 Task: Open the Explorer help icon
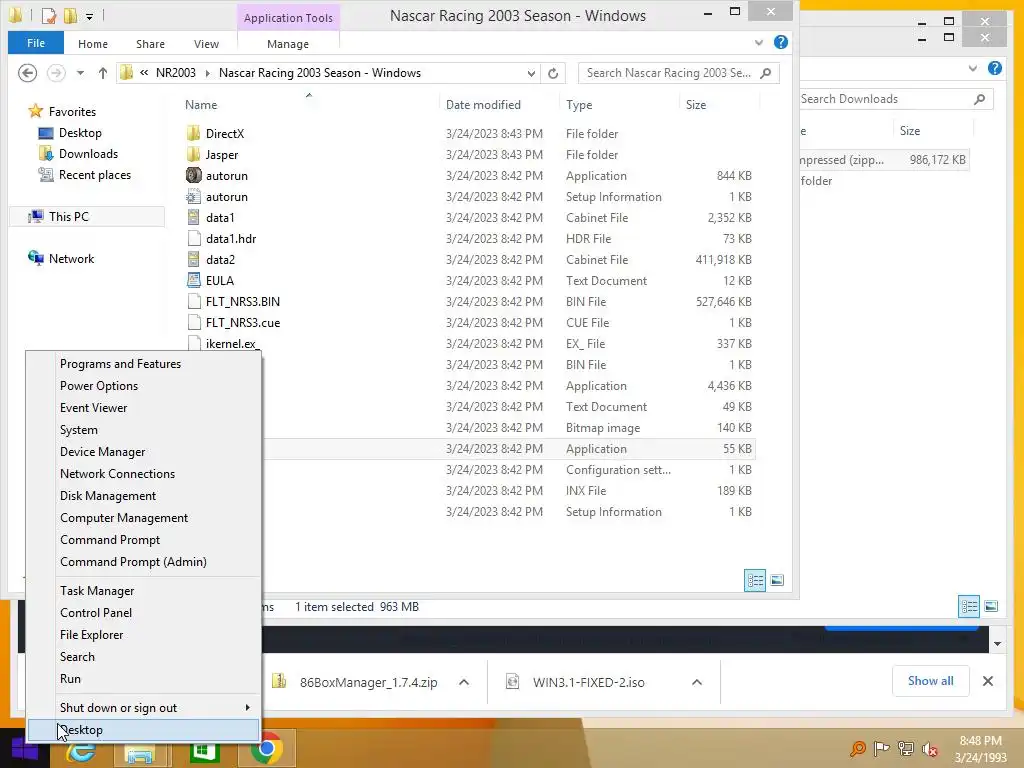tap(780, 42)
